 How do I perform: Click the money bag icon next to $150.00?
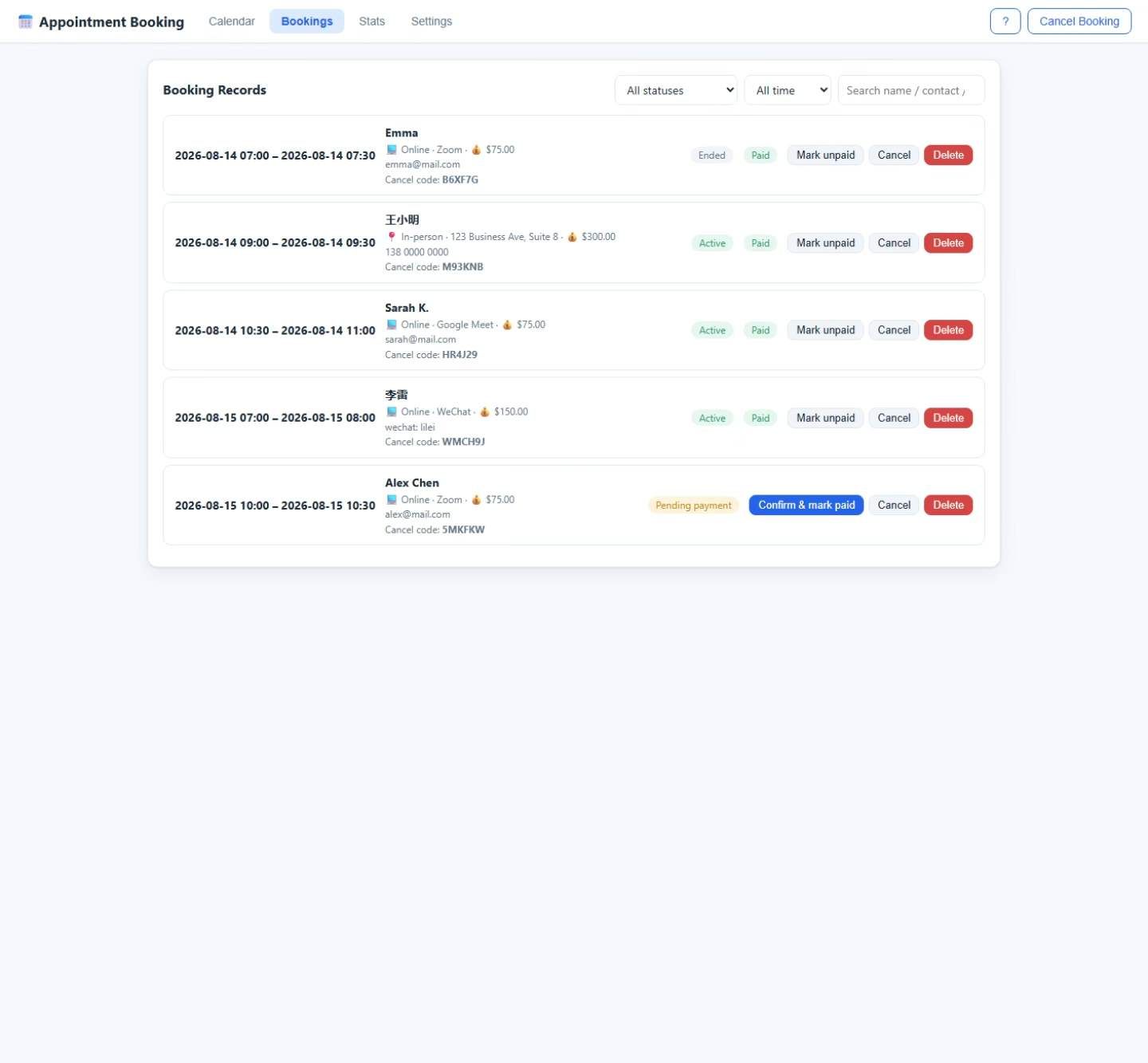(x=484, y=411)
